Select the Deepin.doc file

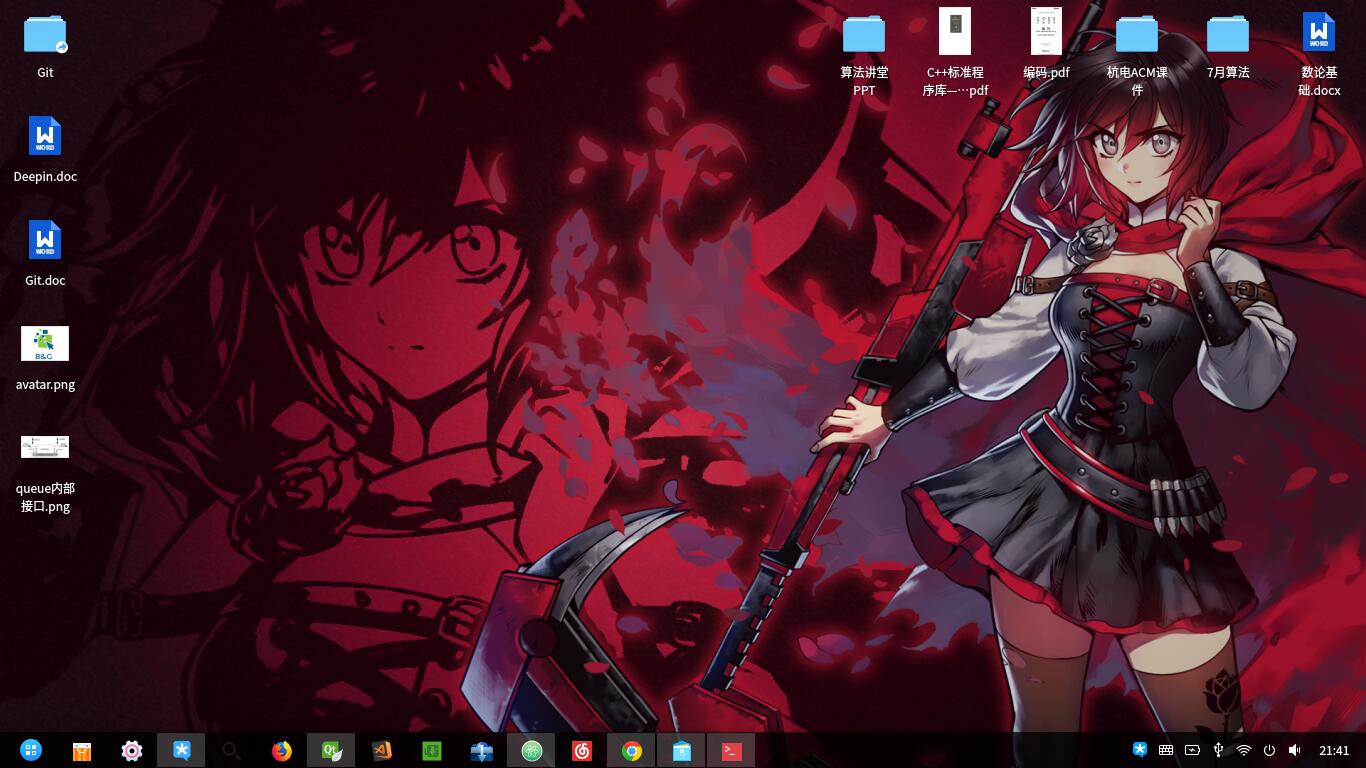click(45, 137)
